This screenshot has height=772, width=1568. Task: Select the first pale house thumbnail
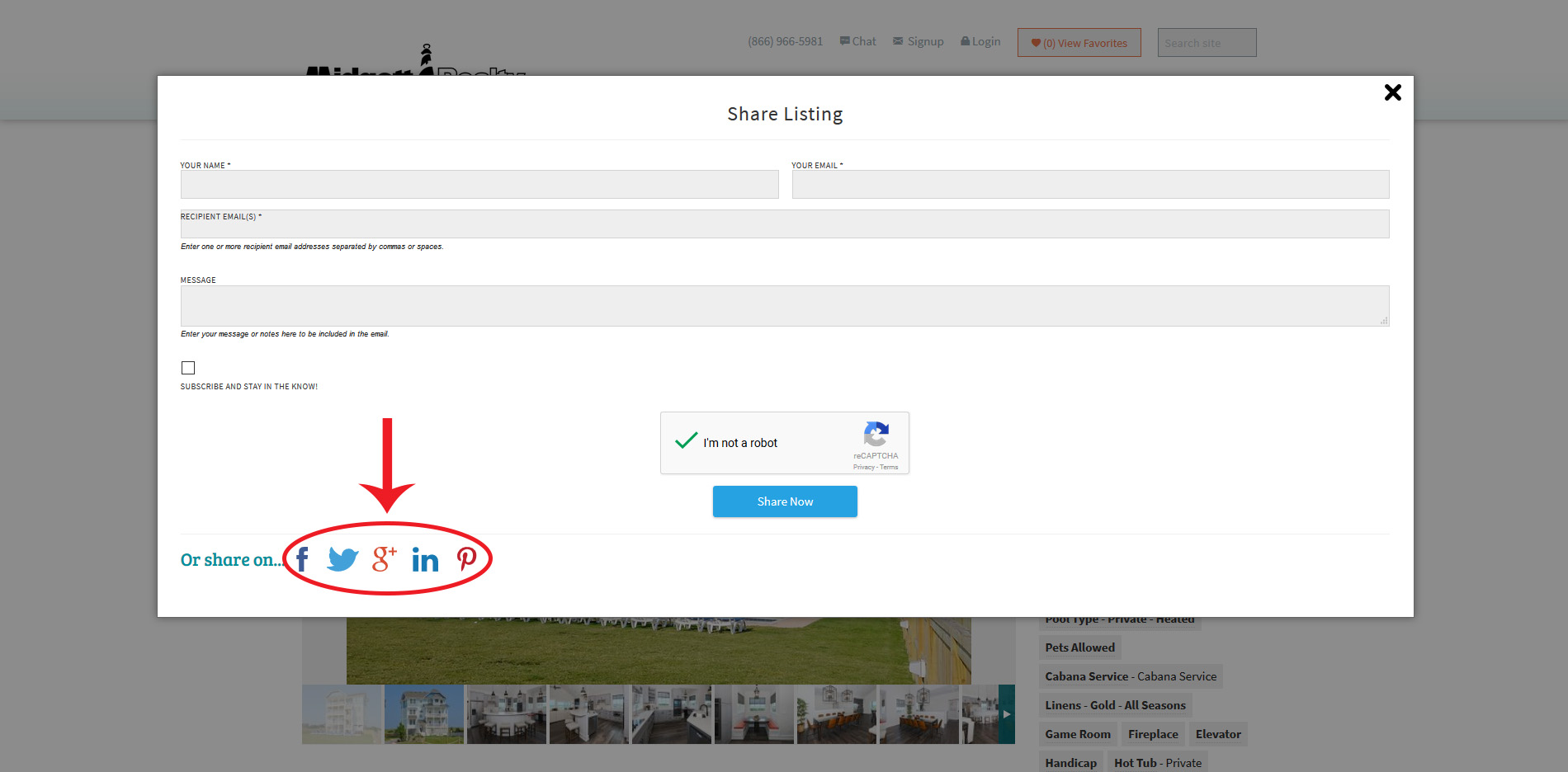click(342, 714)
